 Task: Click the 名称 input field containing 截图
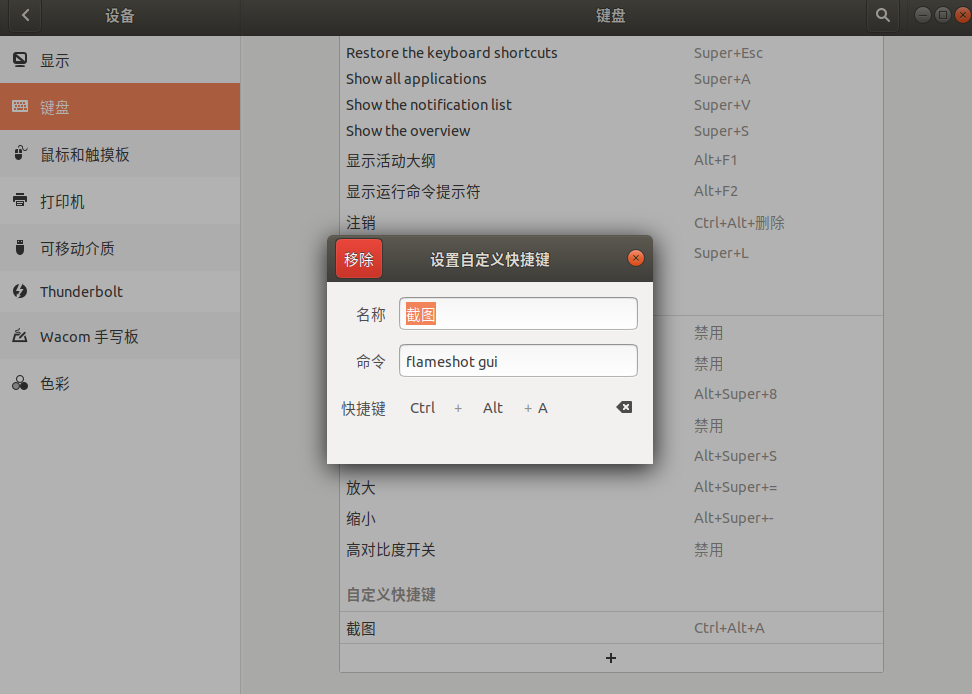518,314
